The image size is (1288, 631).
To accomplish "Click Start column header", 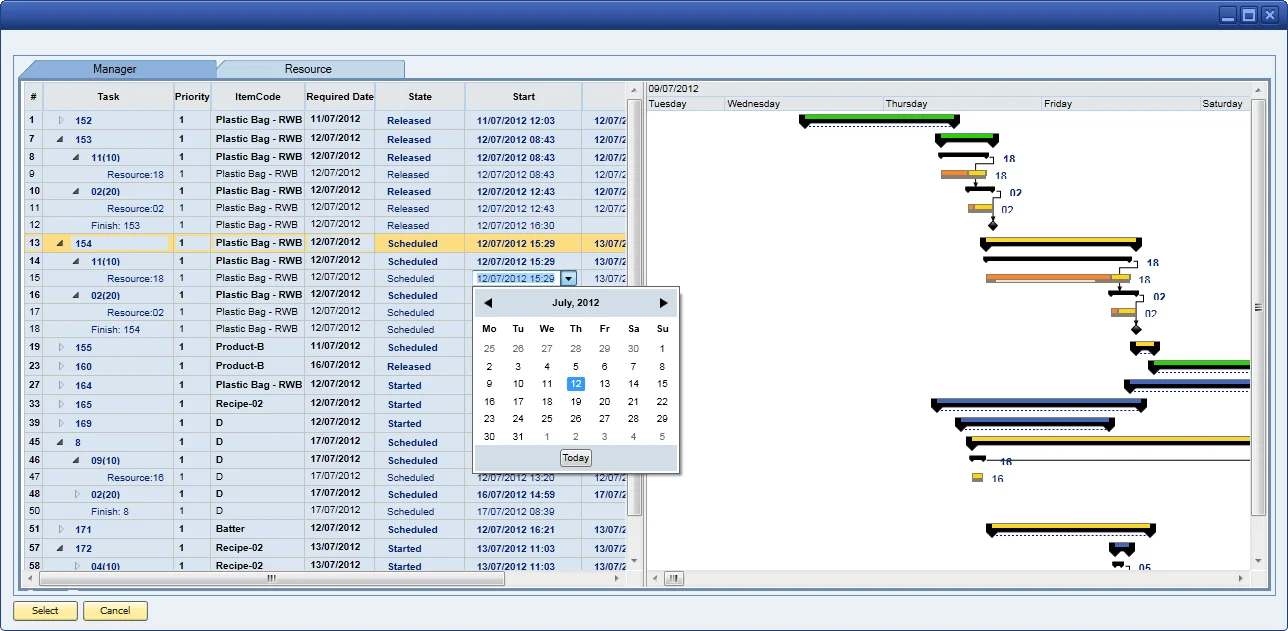I will (x=524, y=97).
